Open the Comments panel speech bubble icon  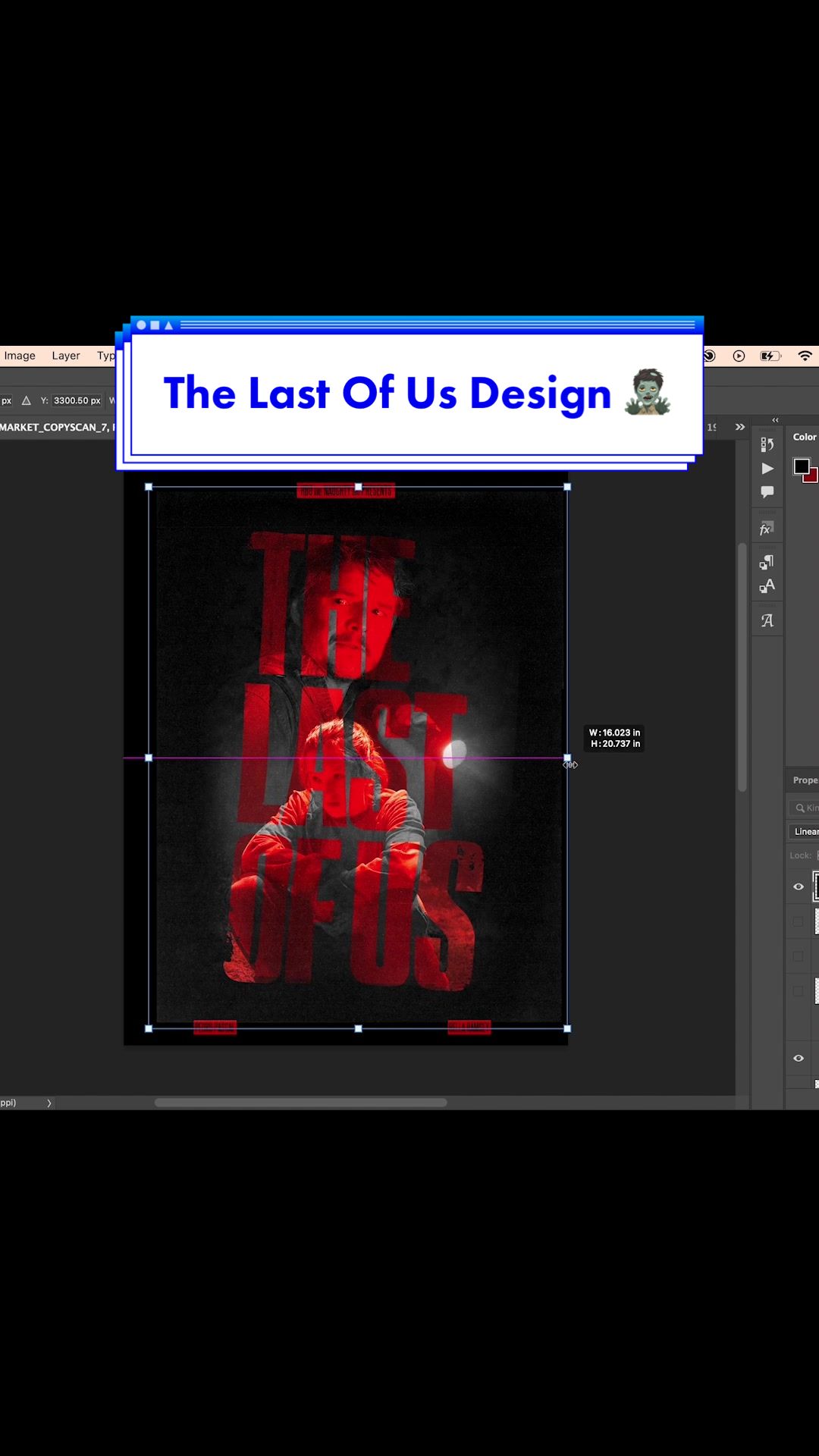(x=767, y=492)
